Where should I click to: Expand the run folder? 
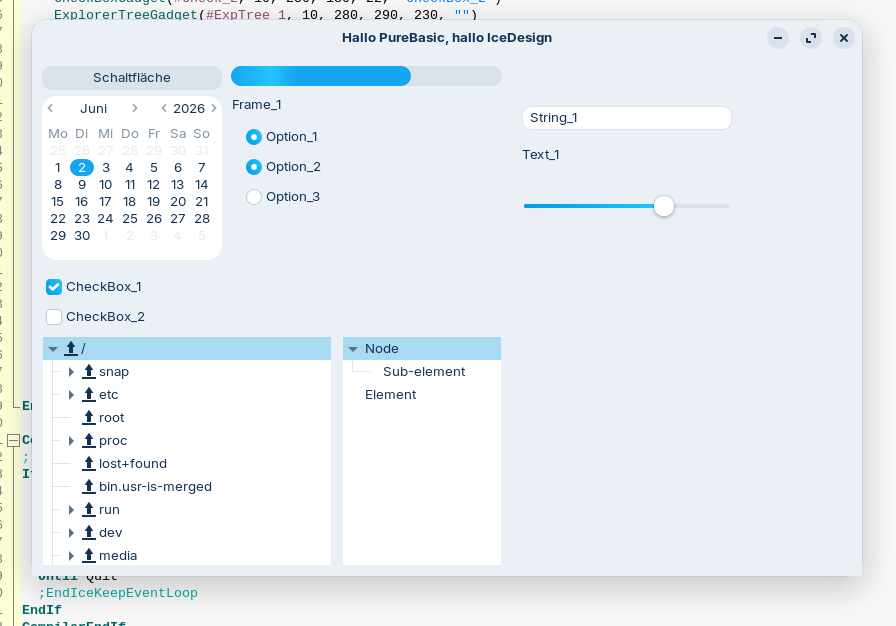[71, 509]
